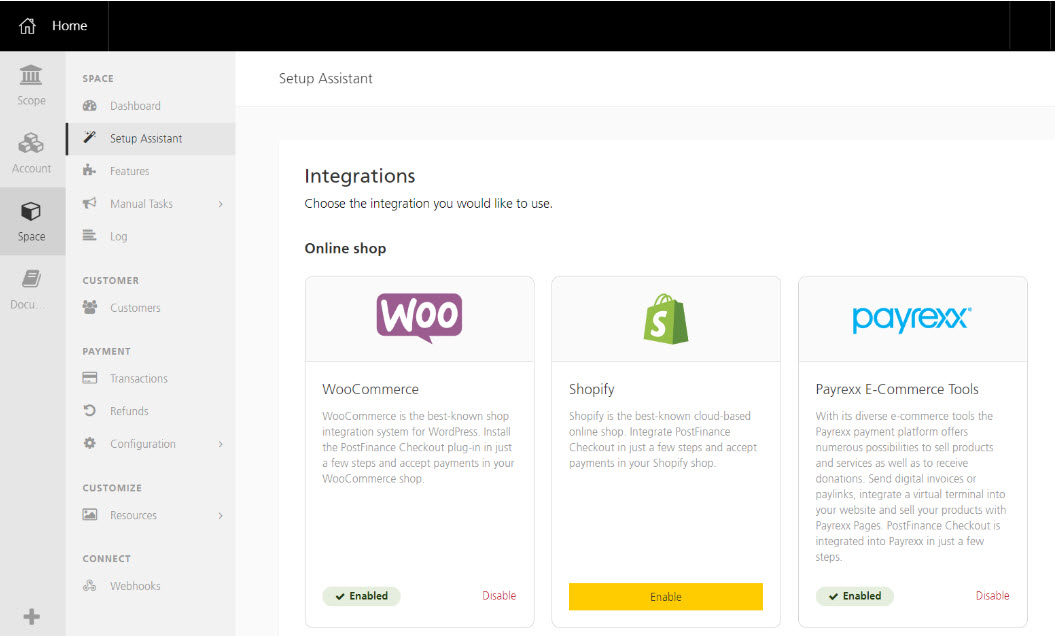Open Webhooks menu item
The height and width of the screenshot is (636, 1055).
tap(151, 586)
